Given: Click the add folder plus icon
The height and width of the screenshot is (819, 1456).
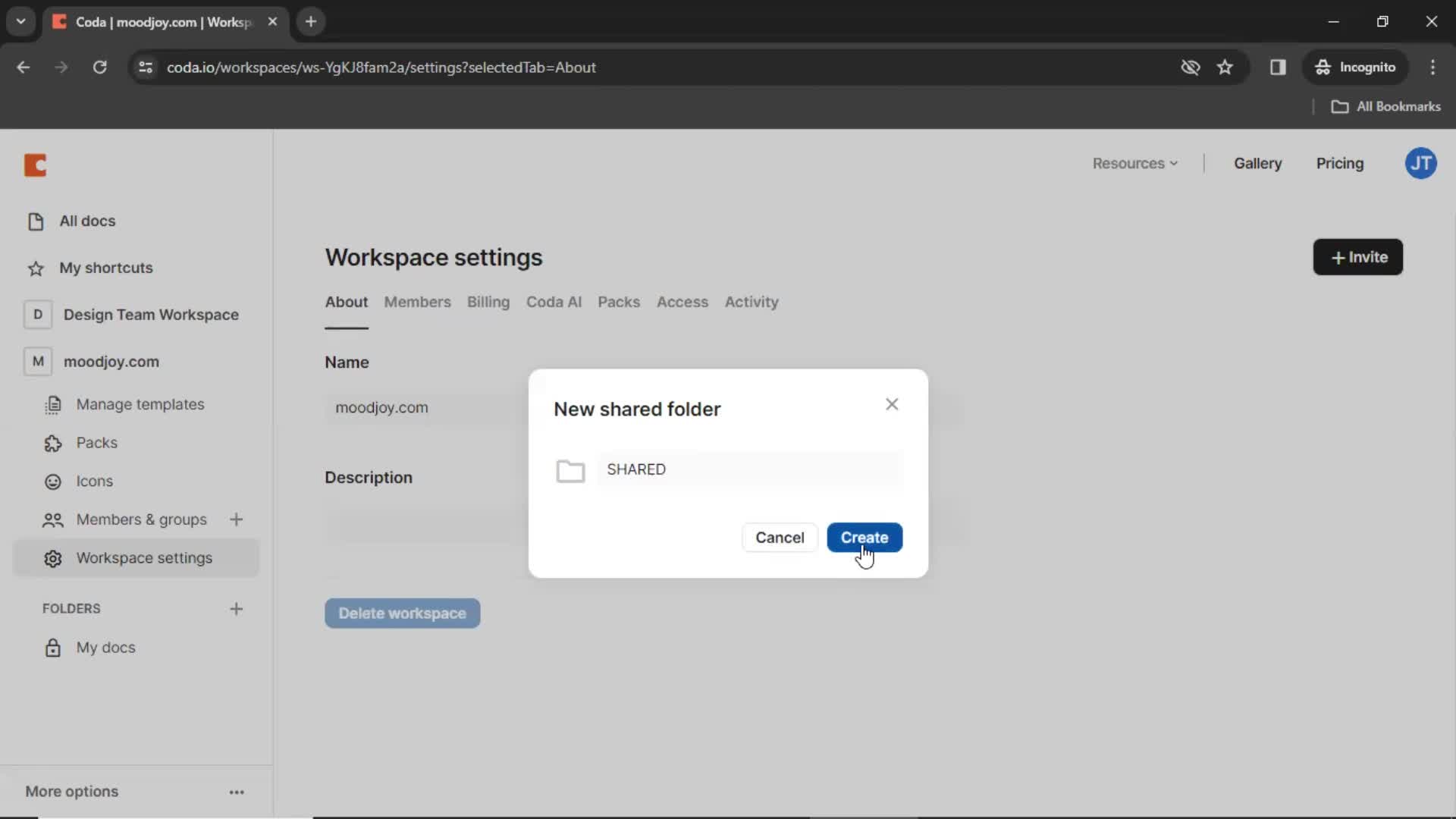Looking at the screenshot, I should [x=236, y=608].
